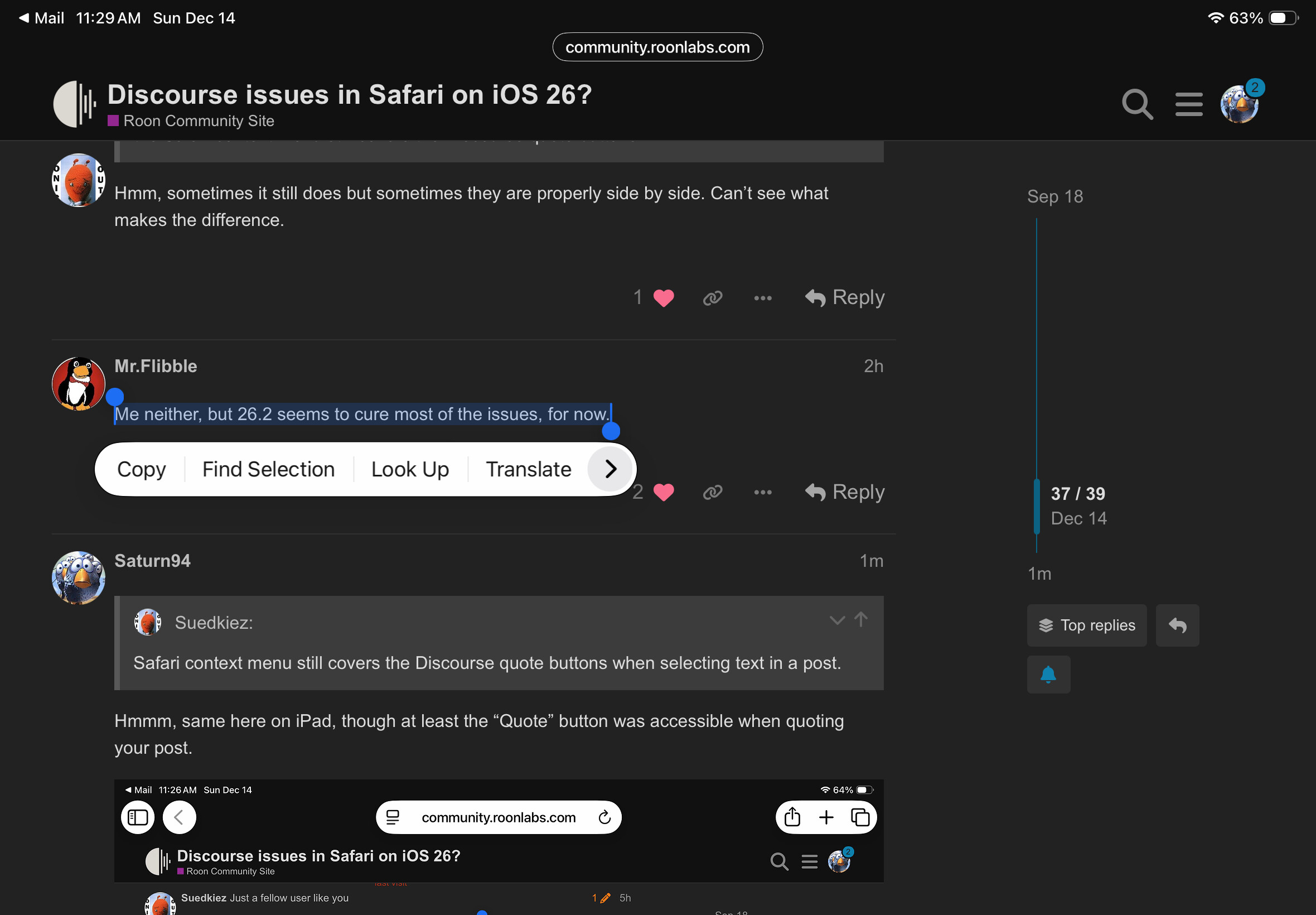Choose Translate from the context menu
The image size is (1316, 915).
click(528, 469)
